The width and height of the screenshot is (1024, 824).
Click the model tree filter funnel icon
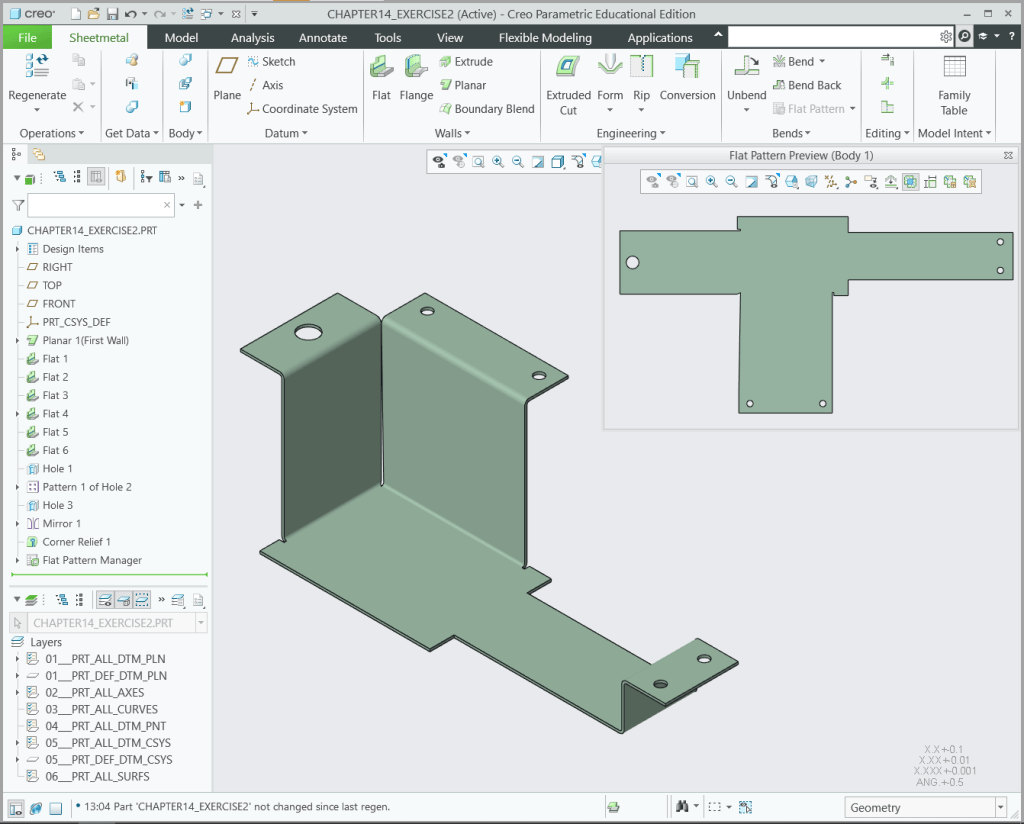coord(18,205)
